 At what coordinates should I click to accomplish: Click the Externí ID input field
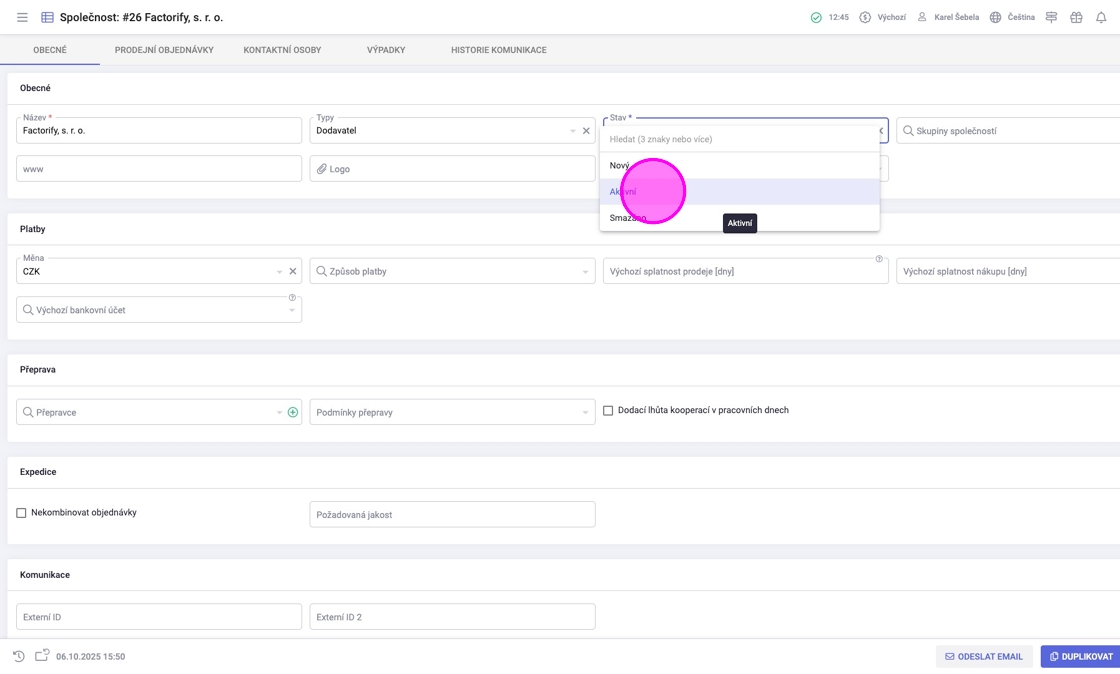click(x=159, y=617)
